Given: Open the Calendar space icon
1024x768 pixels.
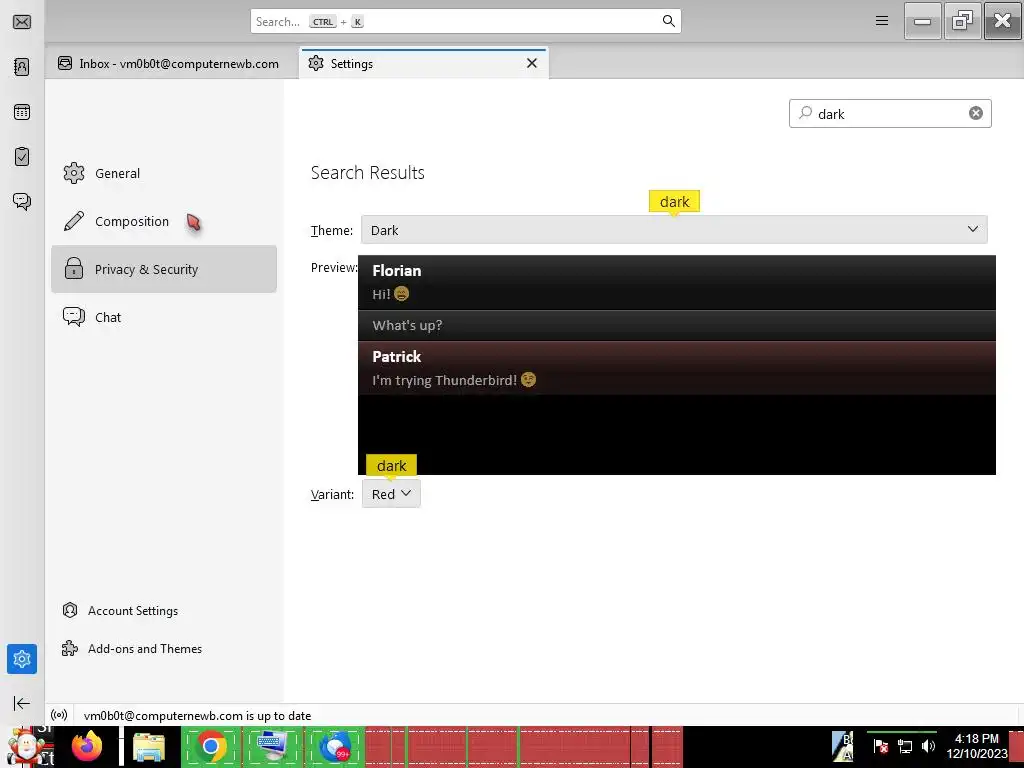Looking at the screenshot, I should [22, 112].
